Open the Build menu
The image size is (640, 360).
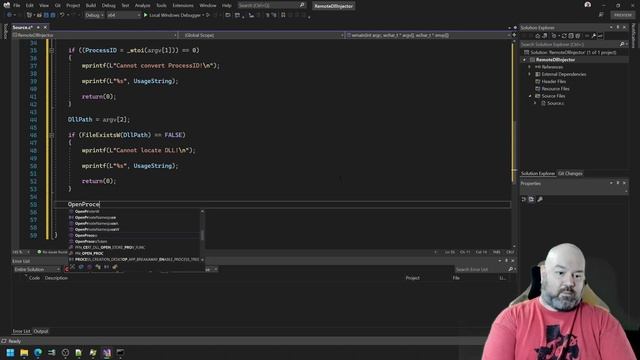[91, 6]
